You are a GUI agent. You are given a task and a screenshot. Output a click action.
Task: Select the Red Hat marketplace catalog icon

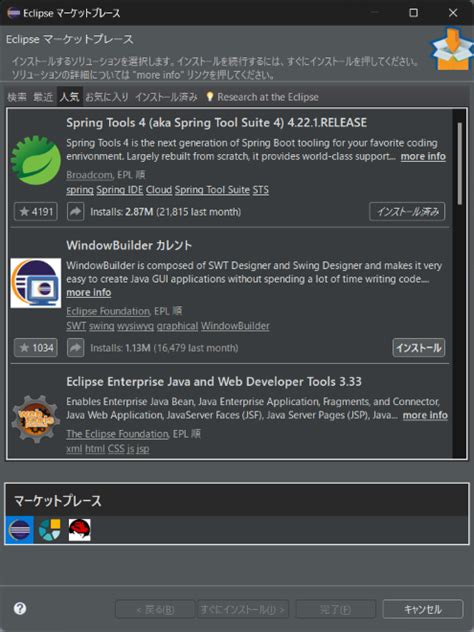pyautogui.click(x=79, y=530)
